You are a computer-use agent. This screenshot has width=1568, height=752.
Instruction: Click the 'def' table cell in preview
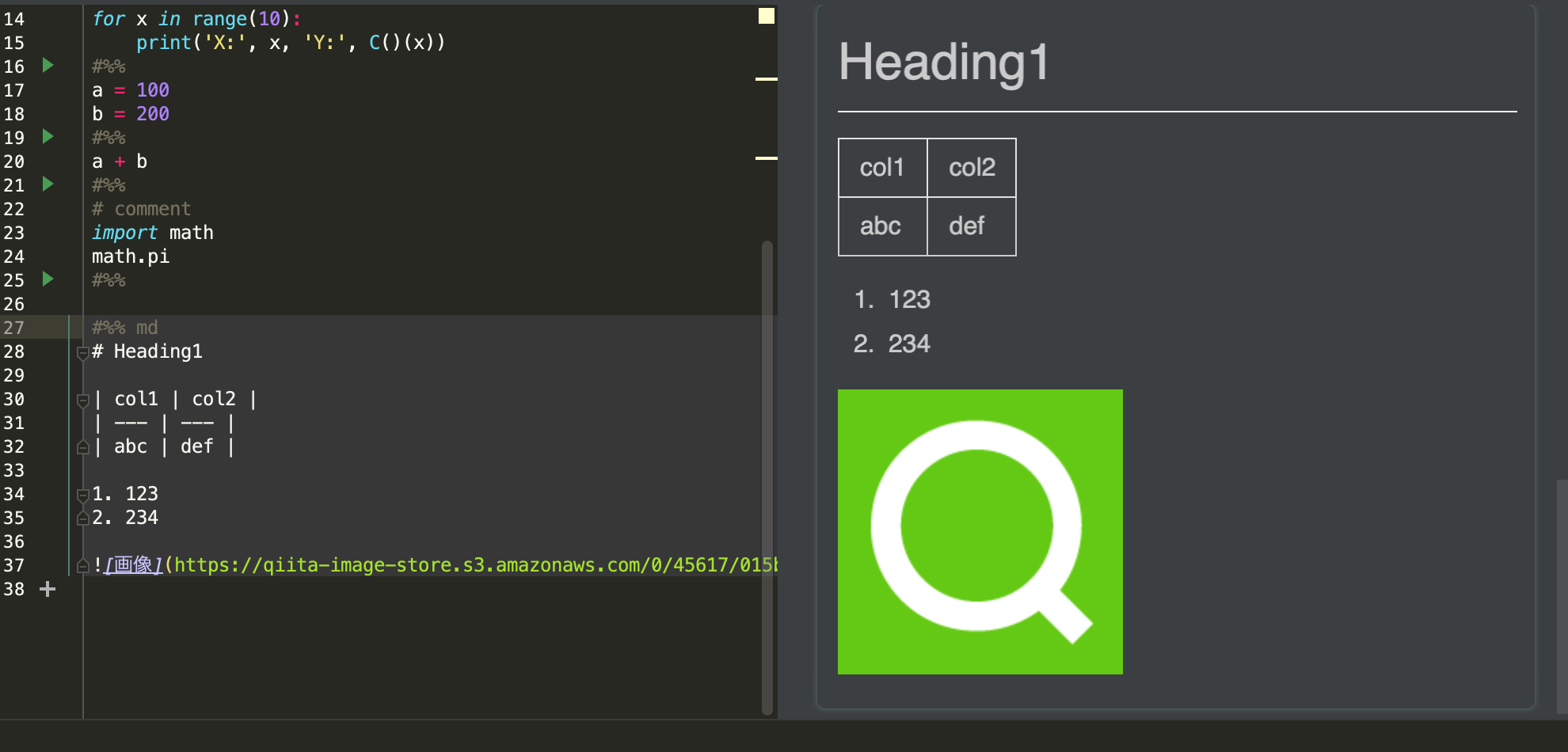pyautogui.click(x=972, y=226)
